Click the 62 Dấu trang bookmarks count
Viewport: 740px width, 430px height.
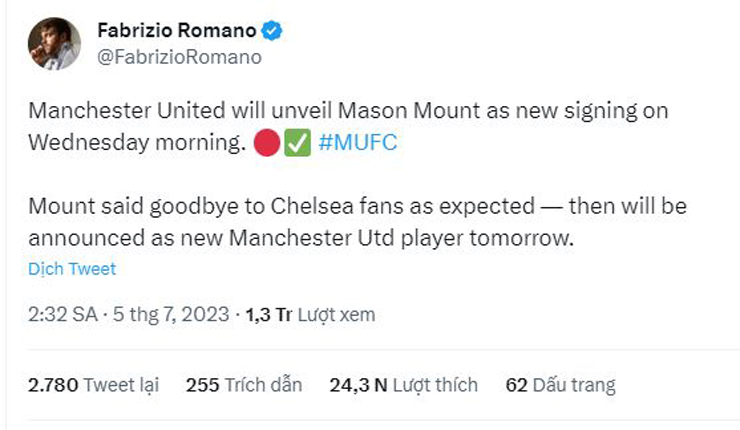point(560,384)
